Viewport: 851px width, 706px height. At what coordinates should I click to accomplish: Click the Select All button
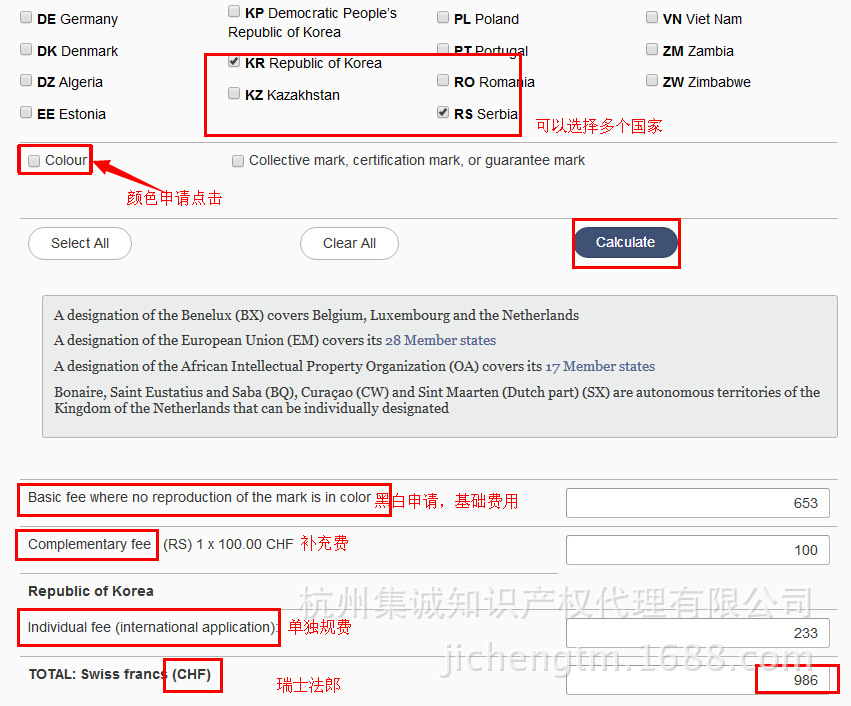pos(80,243)
